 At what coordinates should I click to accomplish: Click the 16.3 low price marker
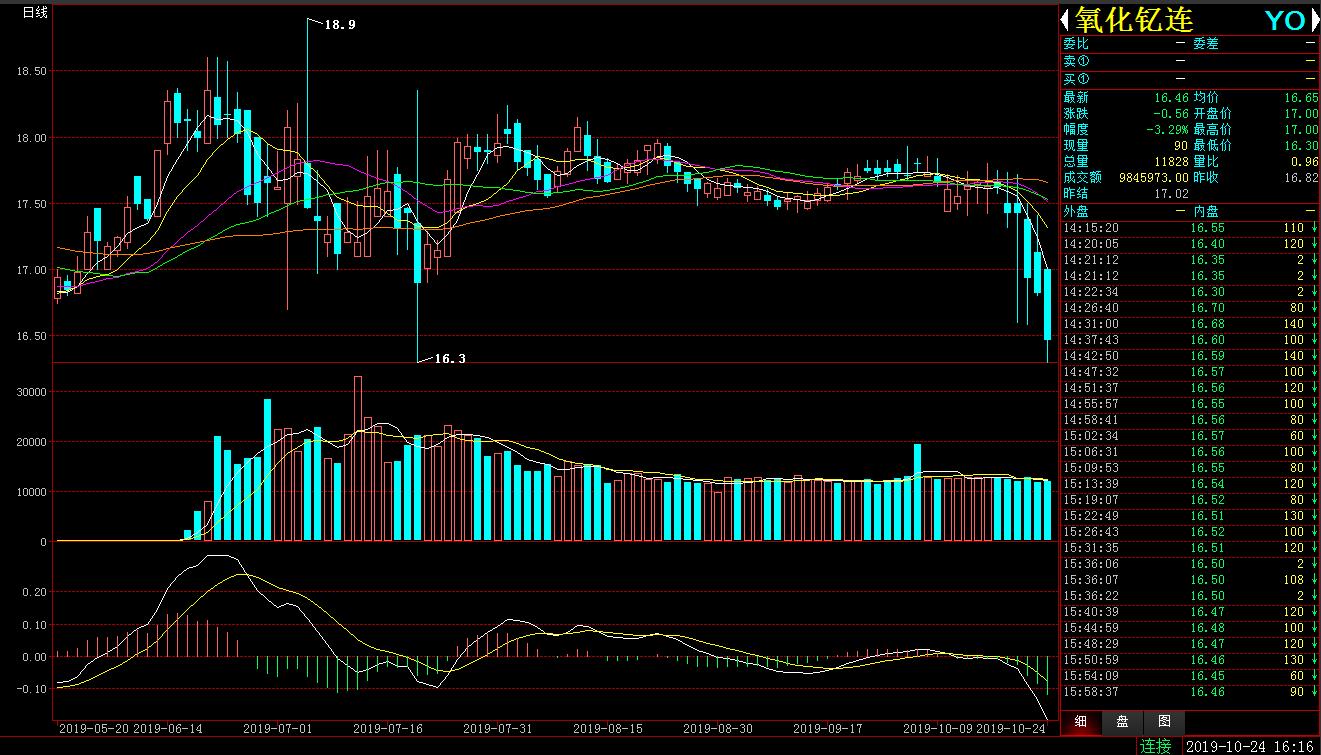pyautogui.click(x=450, y=358)
